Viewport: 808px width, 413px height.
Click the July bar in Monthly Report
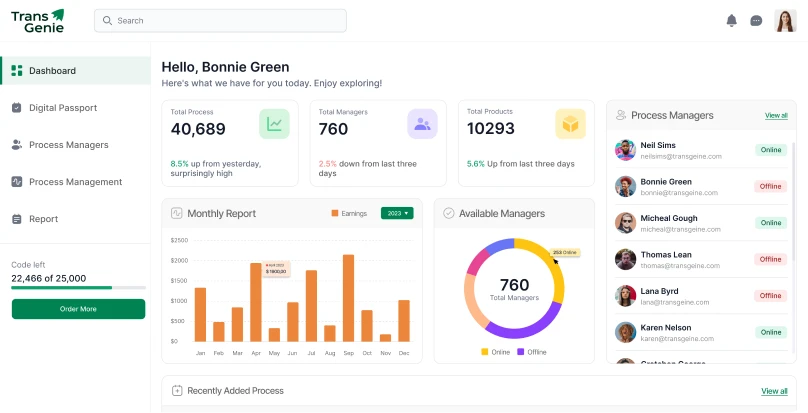(x=311, y=306)
